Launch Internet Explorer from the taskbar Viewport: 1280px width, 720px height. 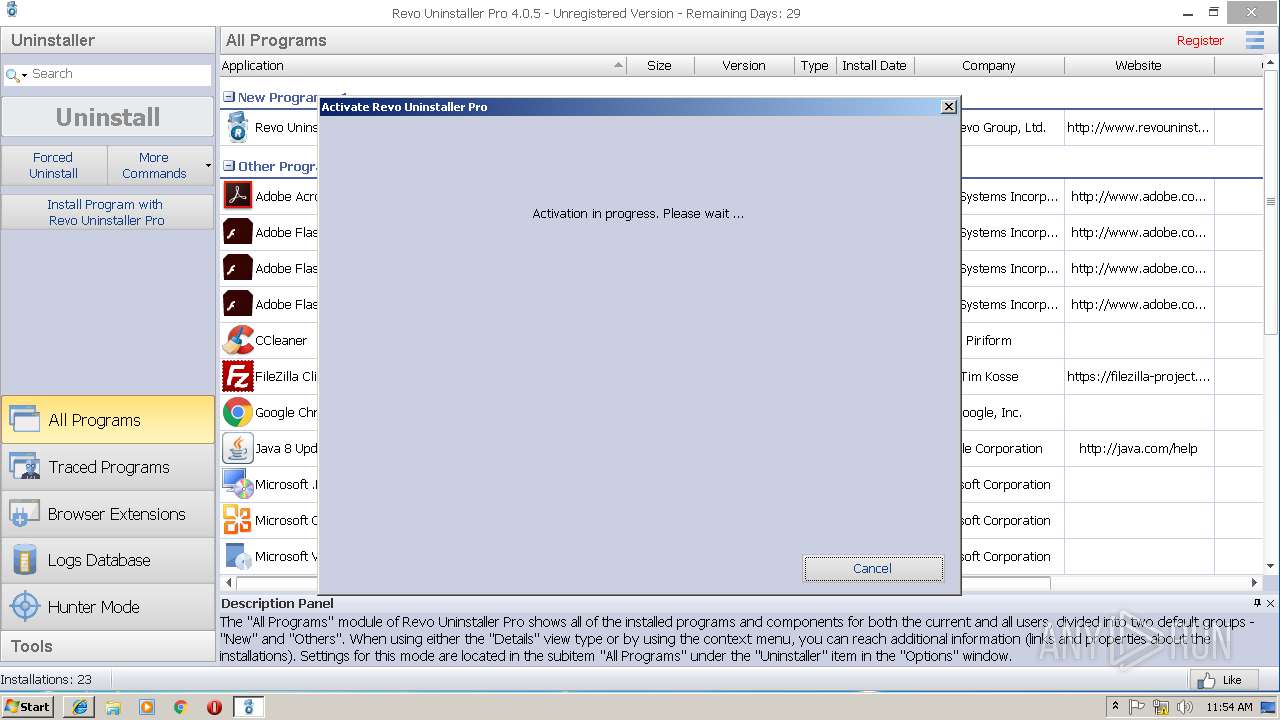[79, 707]
